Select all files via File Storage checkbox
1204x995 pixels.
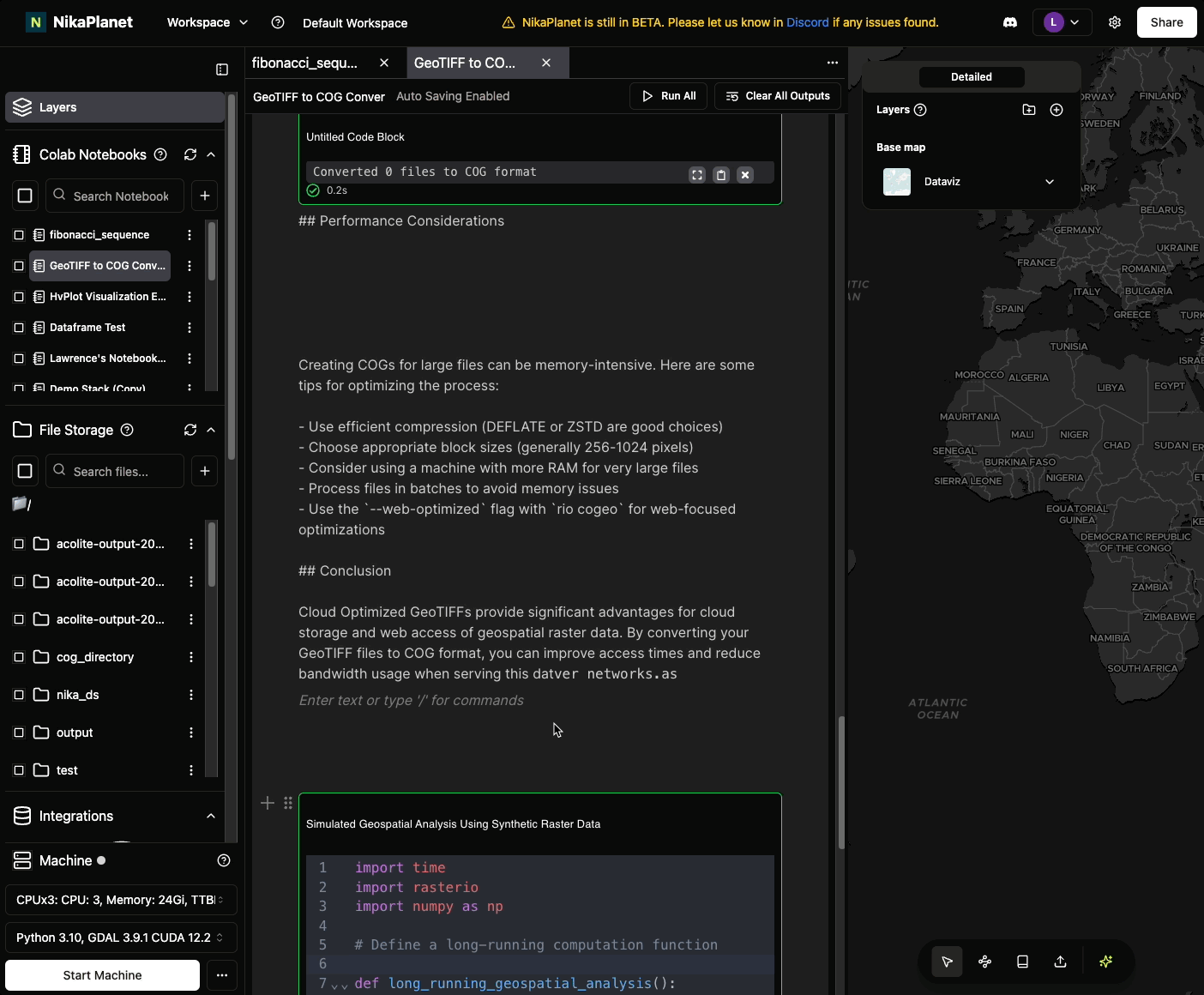(25, 470)
